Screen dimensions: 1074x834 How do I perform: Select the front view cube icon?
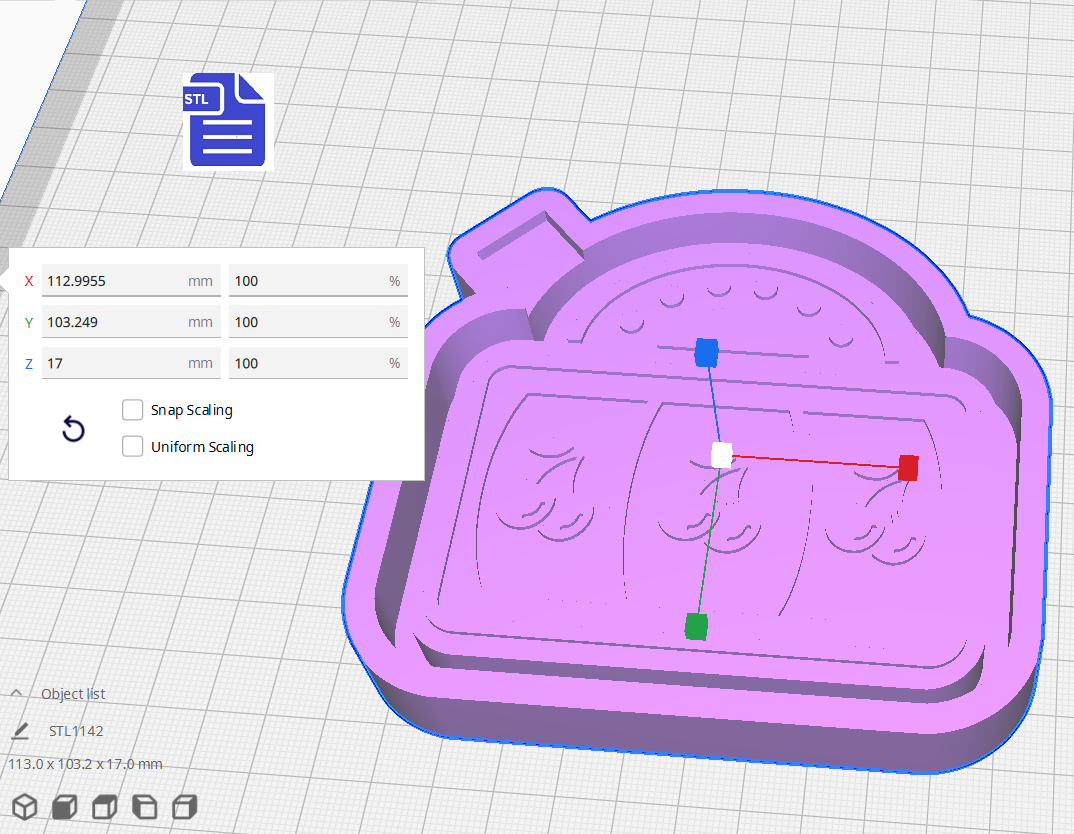pos(64,806)
